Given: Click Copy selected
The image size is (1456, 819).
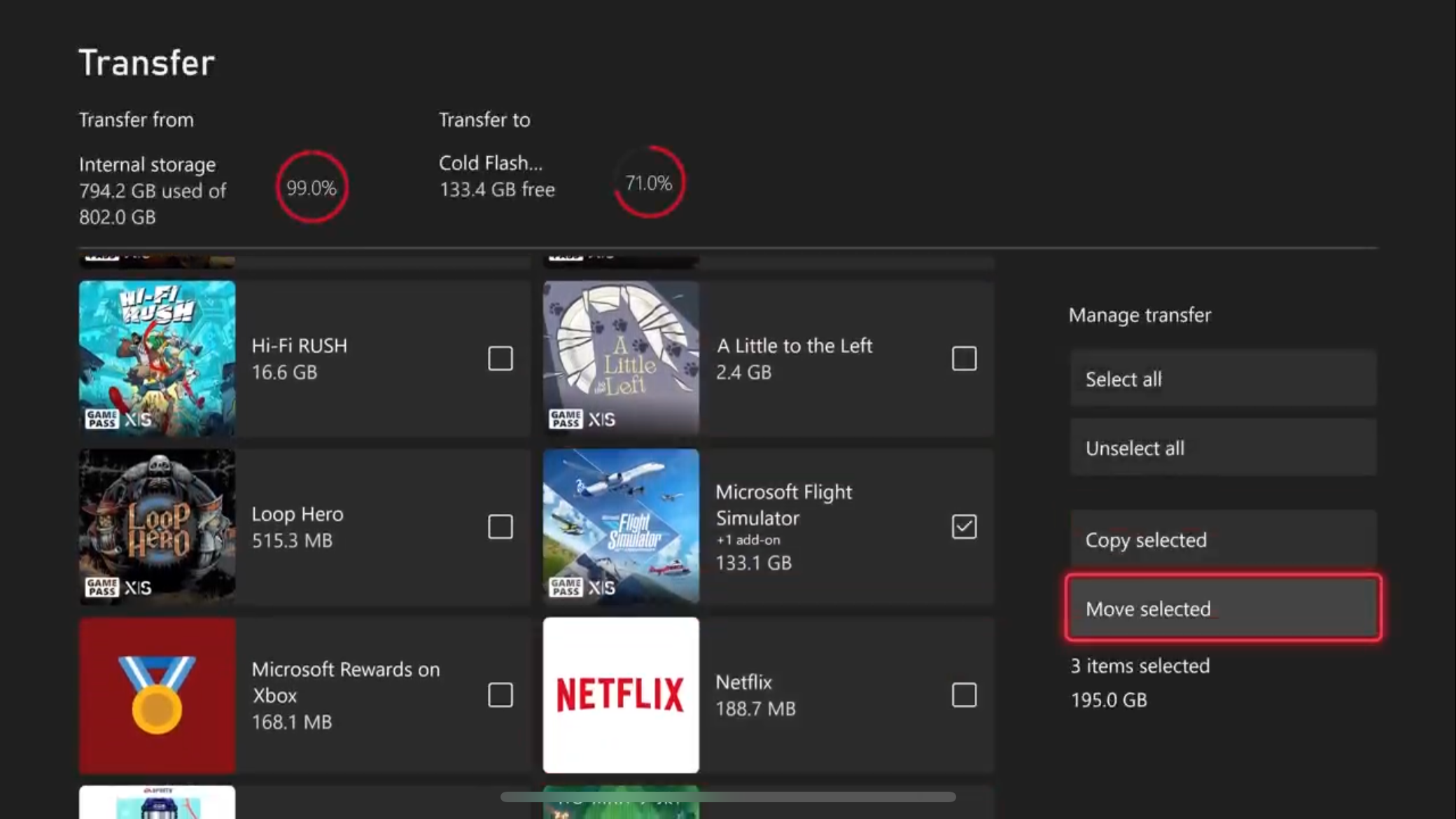Looking at the screenshot, I should coord(1223,540).
